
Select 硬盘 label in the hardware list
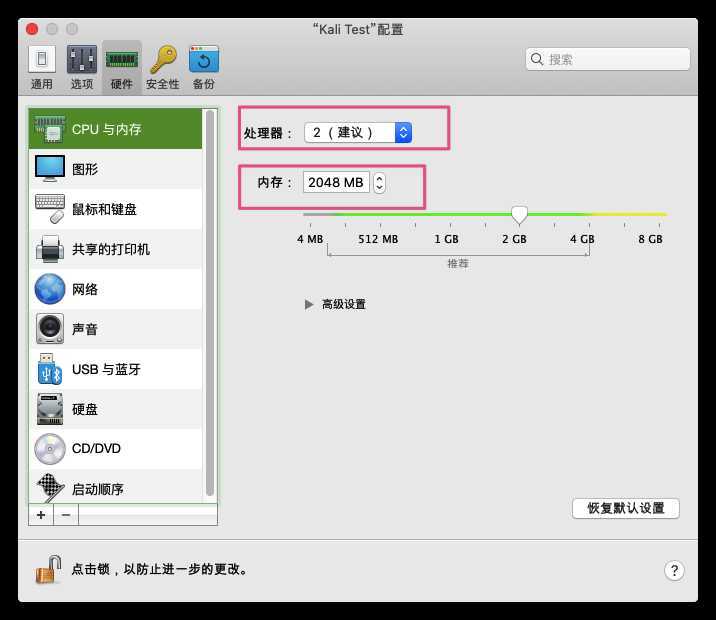point(85,409)
